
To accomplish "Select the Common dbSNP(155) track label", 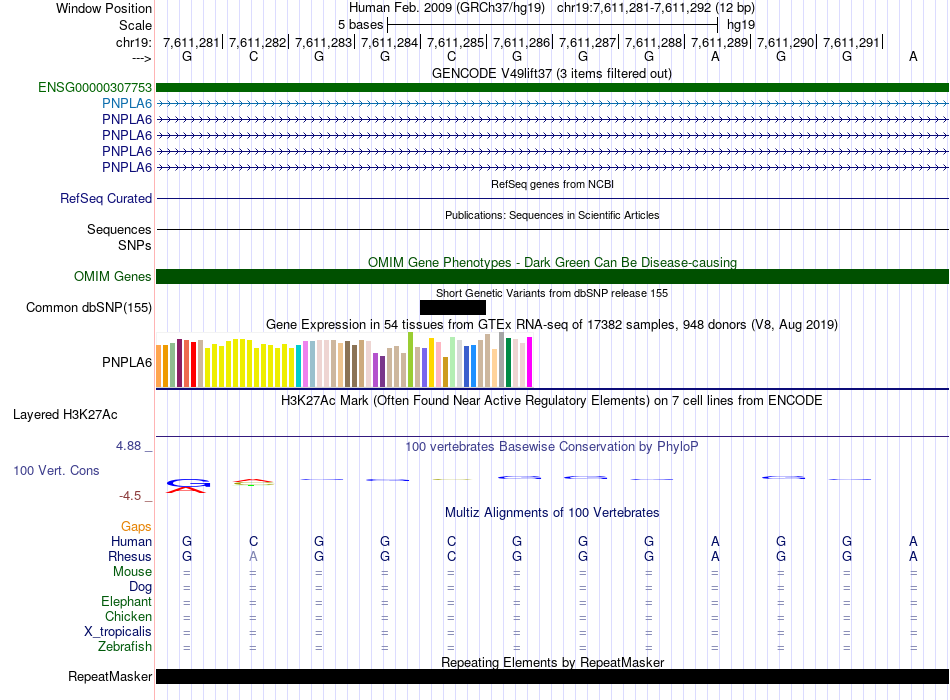I will click(88, 308).
